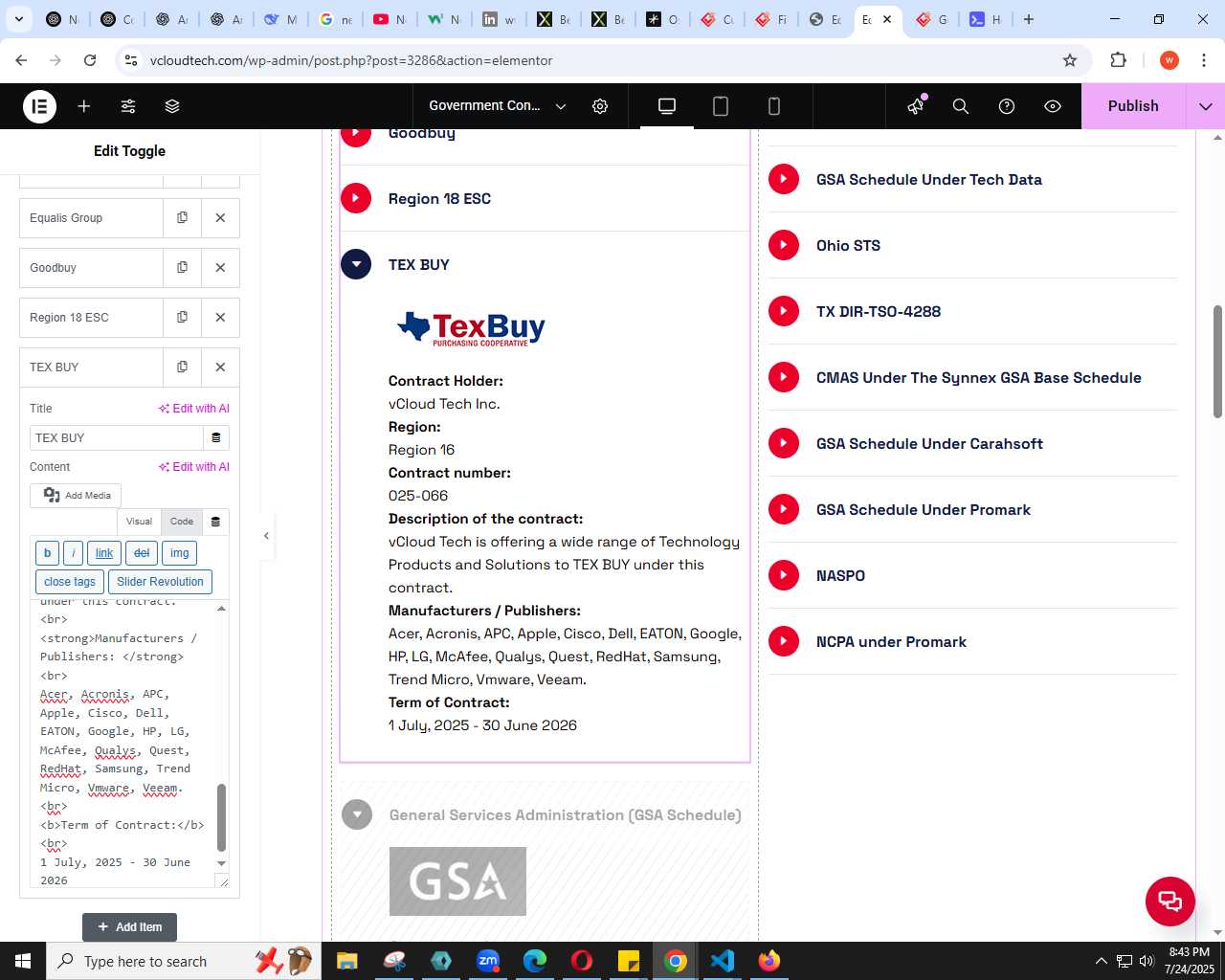Image resolution: width=1225 pixels, height=980 pixels.
Task: Open browser extensions puzzle icon
Action: click(1118, 60)
